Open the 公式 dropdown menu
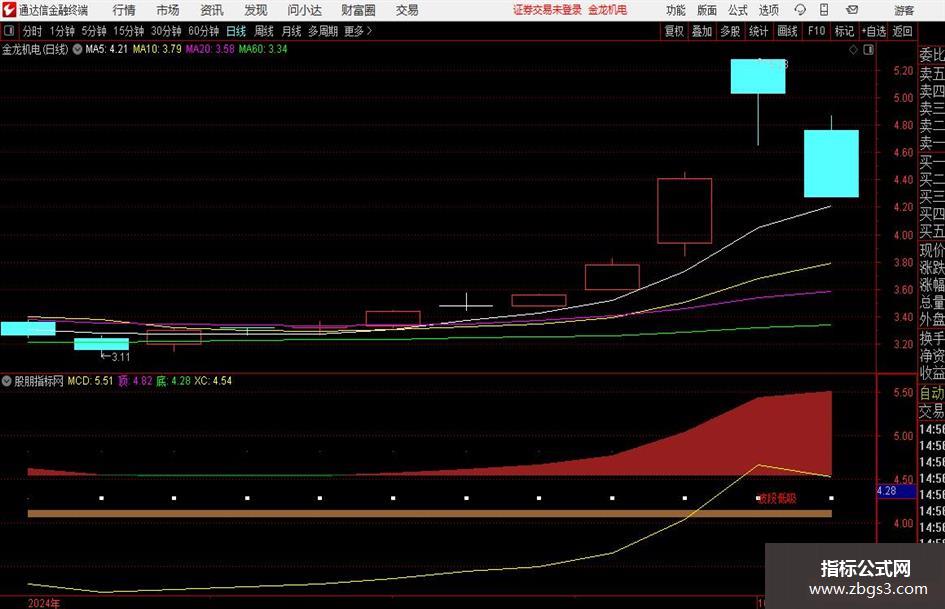Image resolution: width=945 pixels, height=609 pixels. (x=738, y=10)
